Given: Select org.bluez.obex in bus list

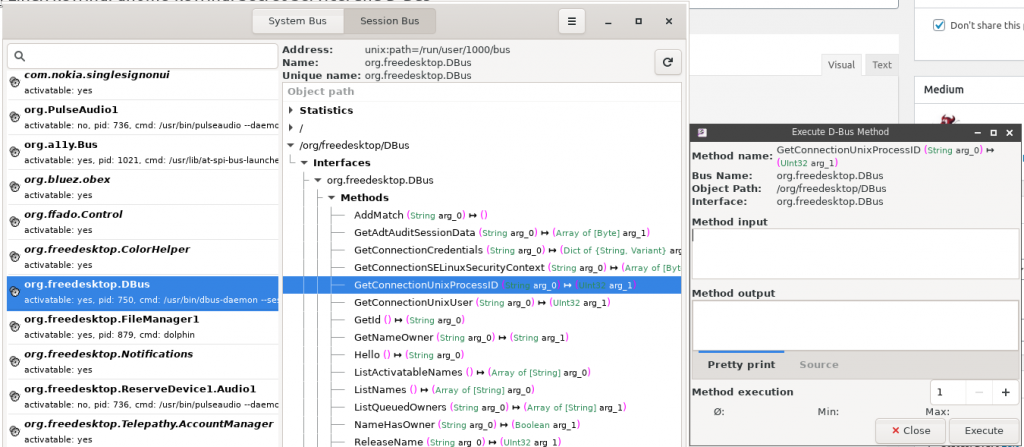Looking at the screenshot, I should pyautogui.click(x=142, y=187).
